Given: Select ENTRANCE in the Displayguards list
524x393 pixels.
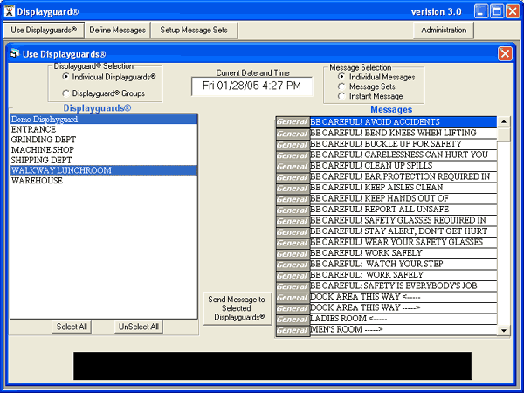Looking at the screenshot, I should point(103,129).
